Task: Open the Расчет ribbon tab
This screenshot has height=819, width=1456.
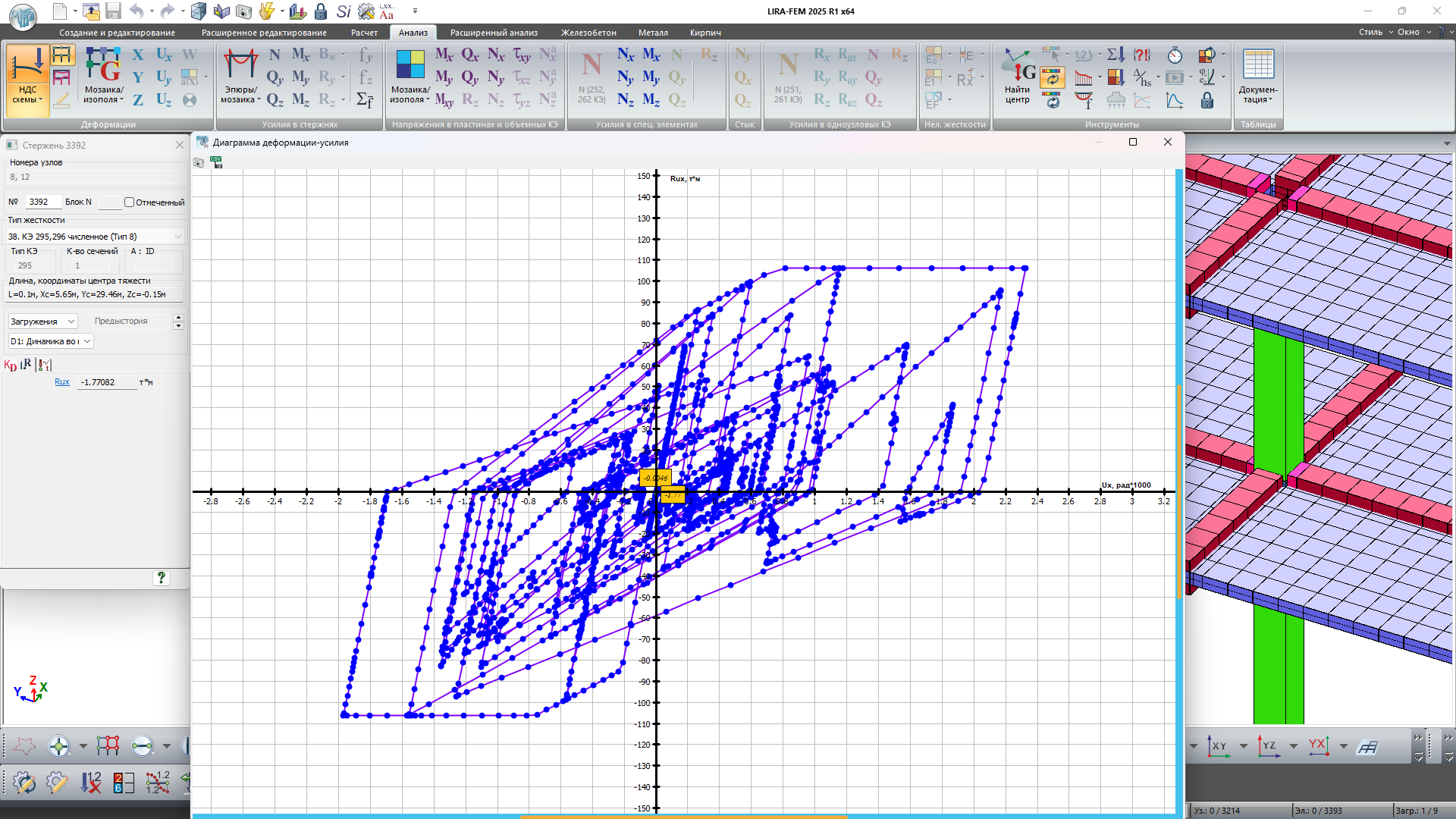Action: pyautogui.click(x=364, y=33)
